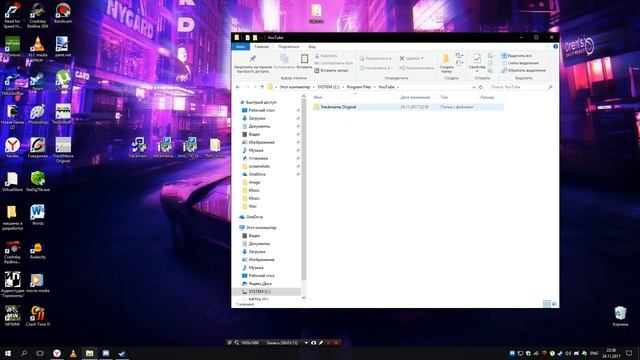Open the address bar history dropdown
640x360 pixels.
473,87
